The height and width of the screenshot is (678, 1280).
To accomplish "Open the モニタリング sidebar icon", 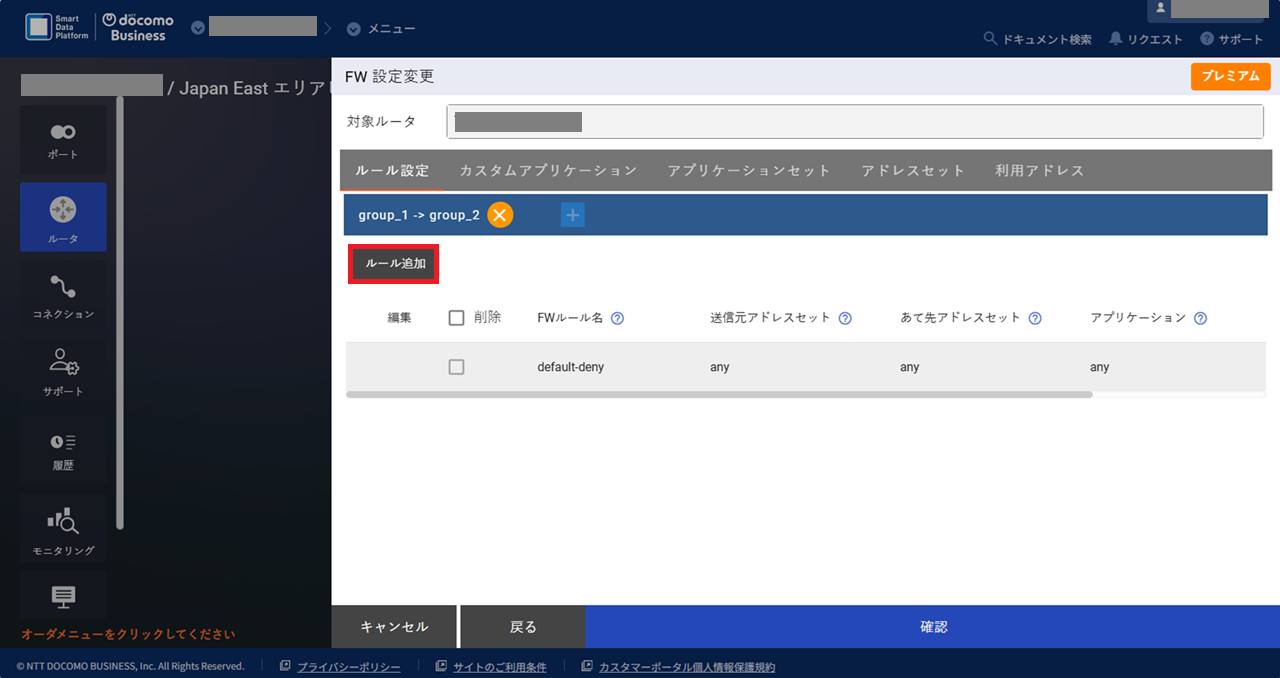I will click(x=63, y=529).
